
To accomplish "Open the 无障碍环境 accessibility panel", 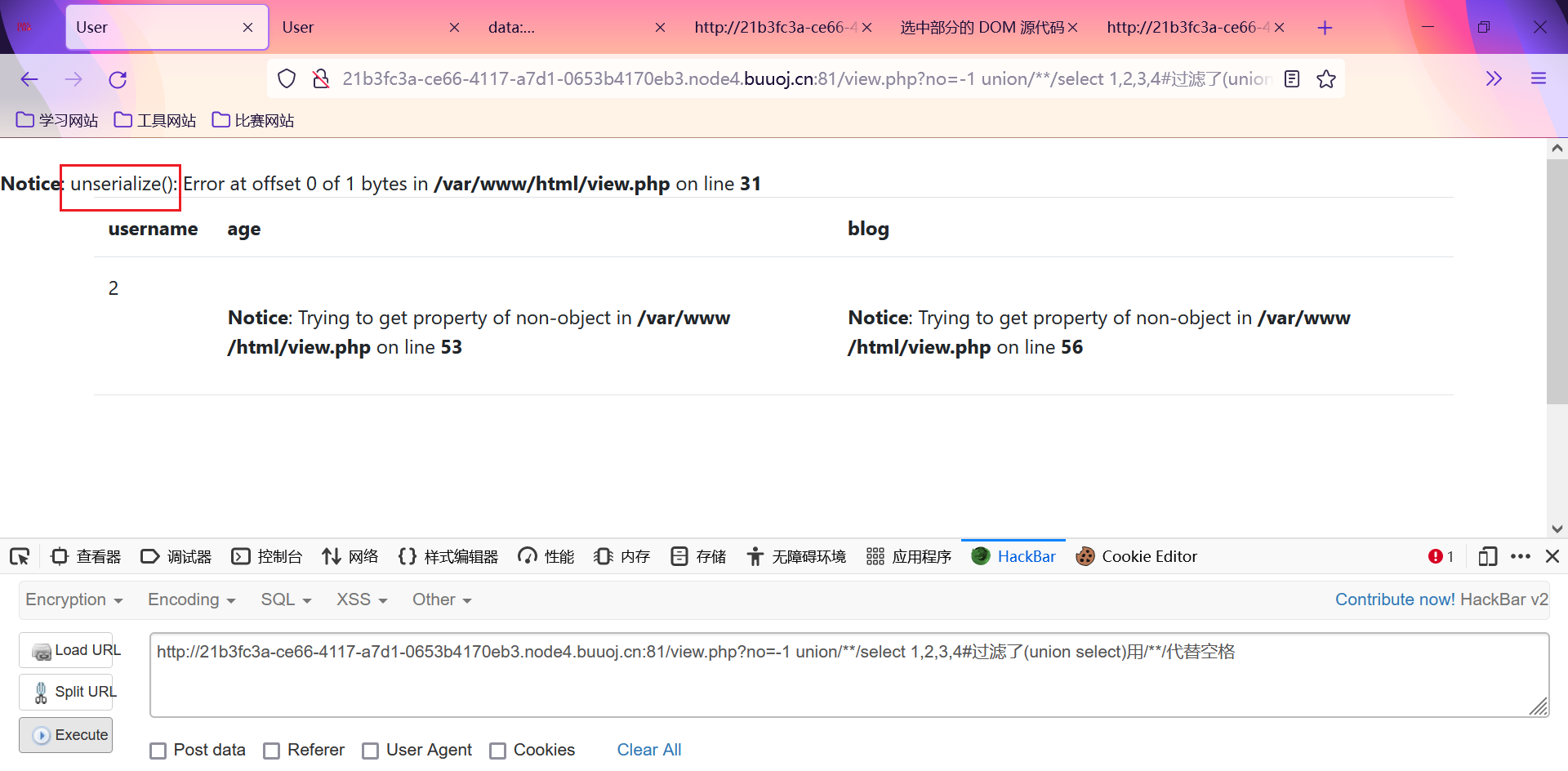I will (x=796, y=557).
